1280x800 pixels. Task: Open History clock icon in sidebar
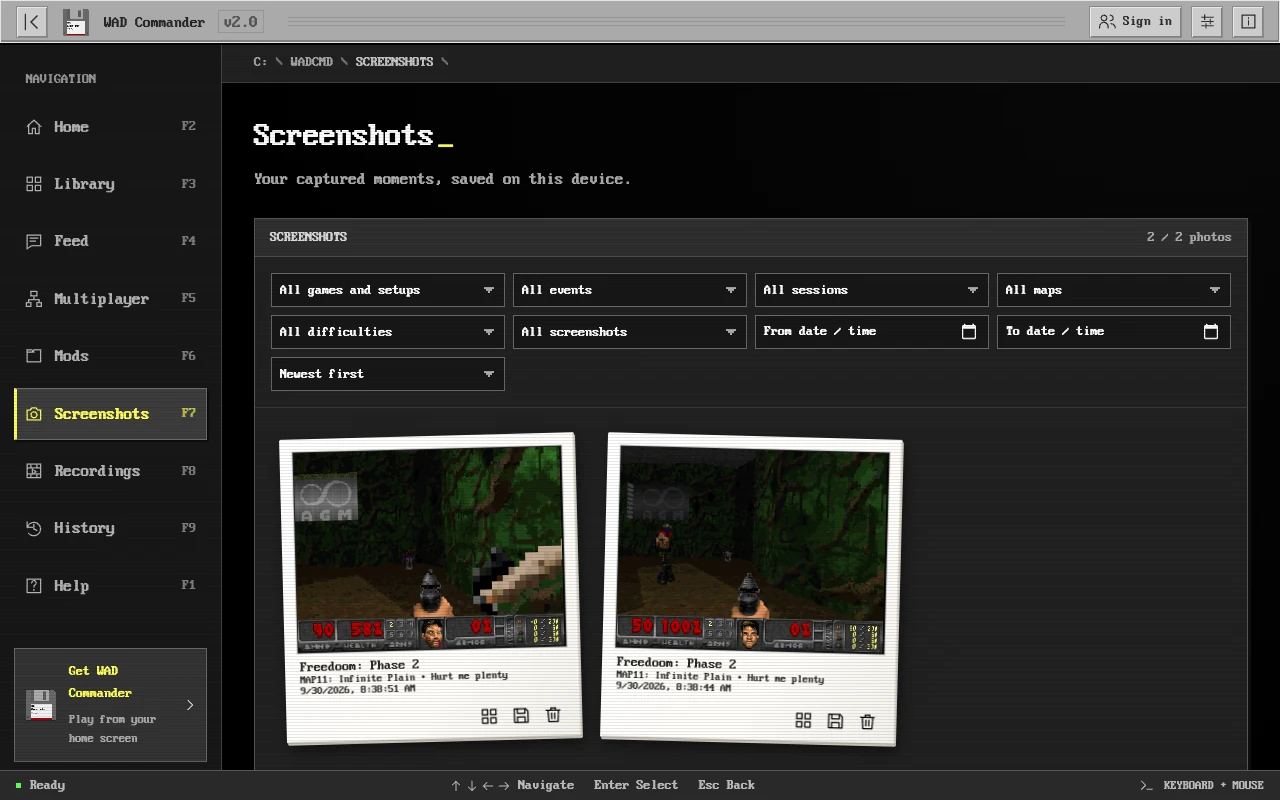34,528
